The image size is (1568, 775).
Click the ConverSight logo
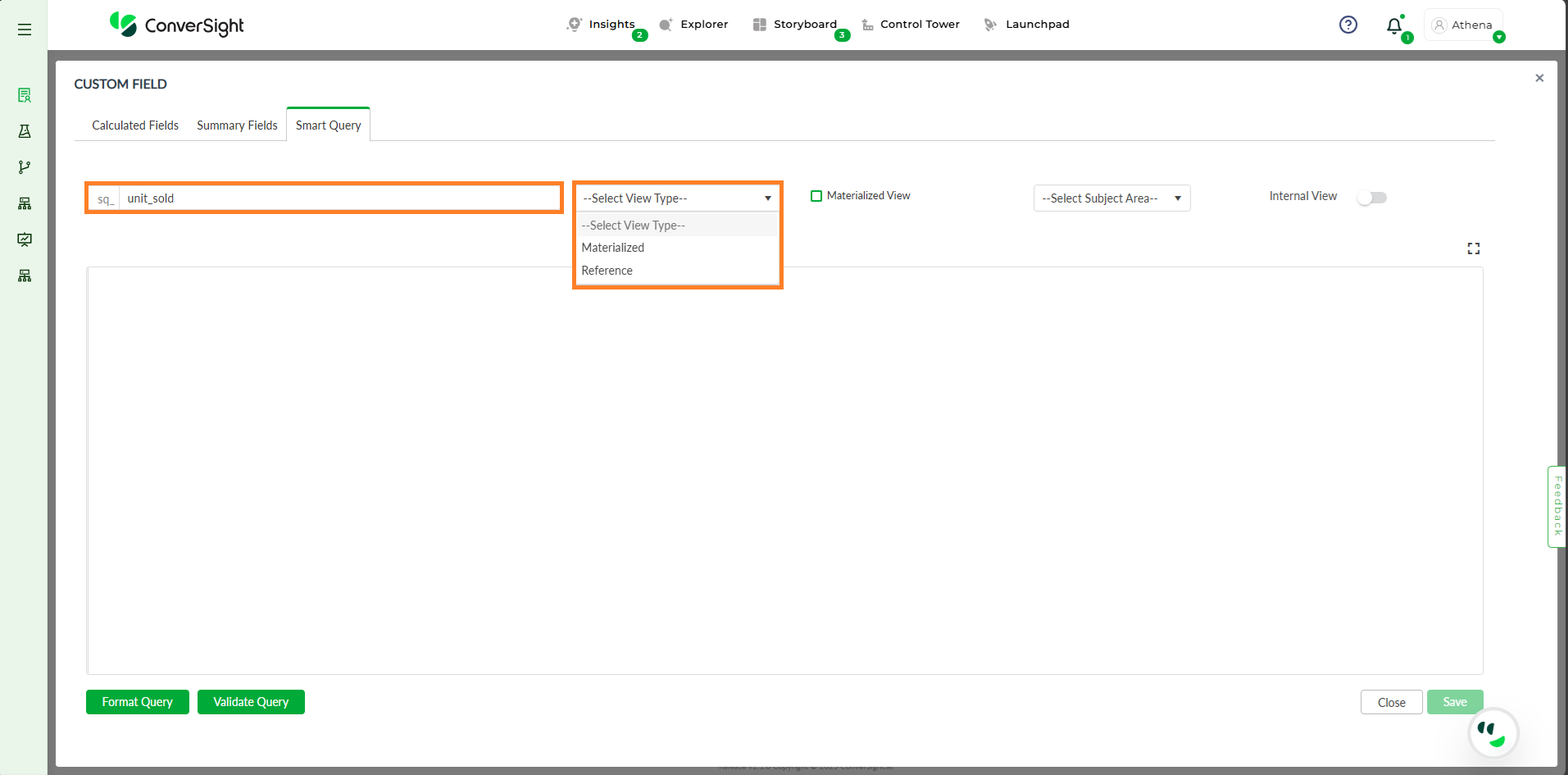[x=177, y=25]
